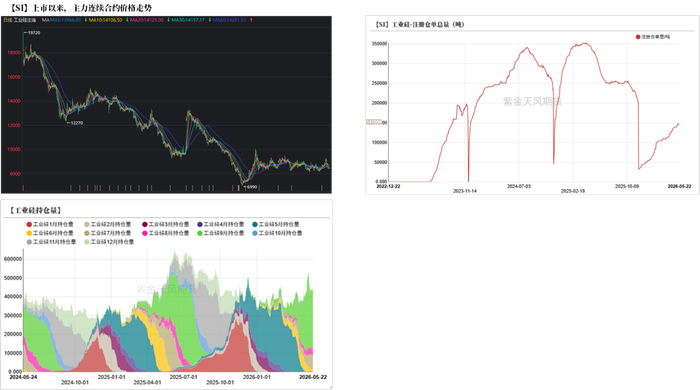
Task: Click the 2026-01-01 date label
Action: (257, 377)
